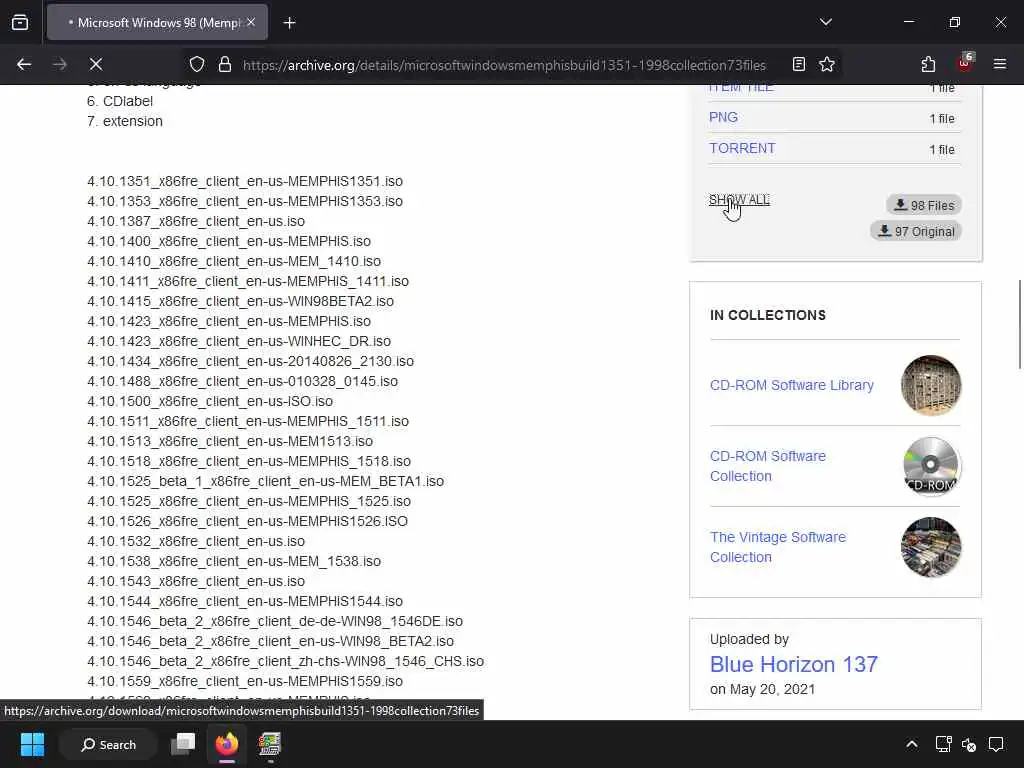Open CD-ROM Software Collection link
Viewport: 1024px width, 768px height.
click(x=768, y=466)
